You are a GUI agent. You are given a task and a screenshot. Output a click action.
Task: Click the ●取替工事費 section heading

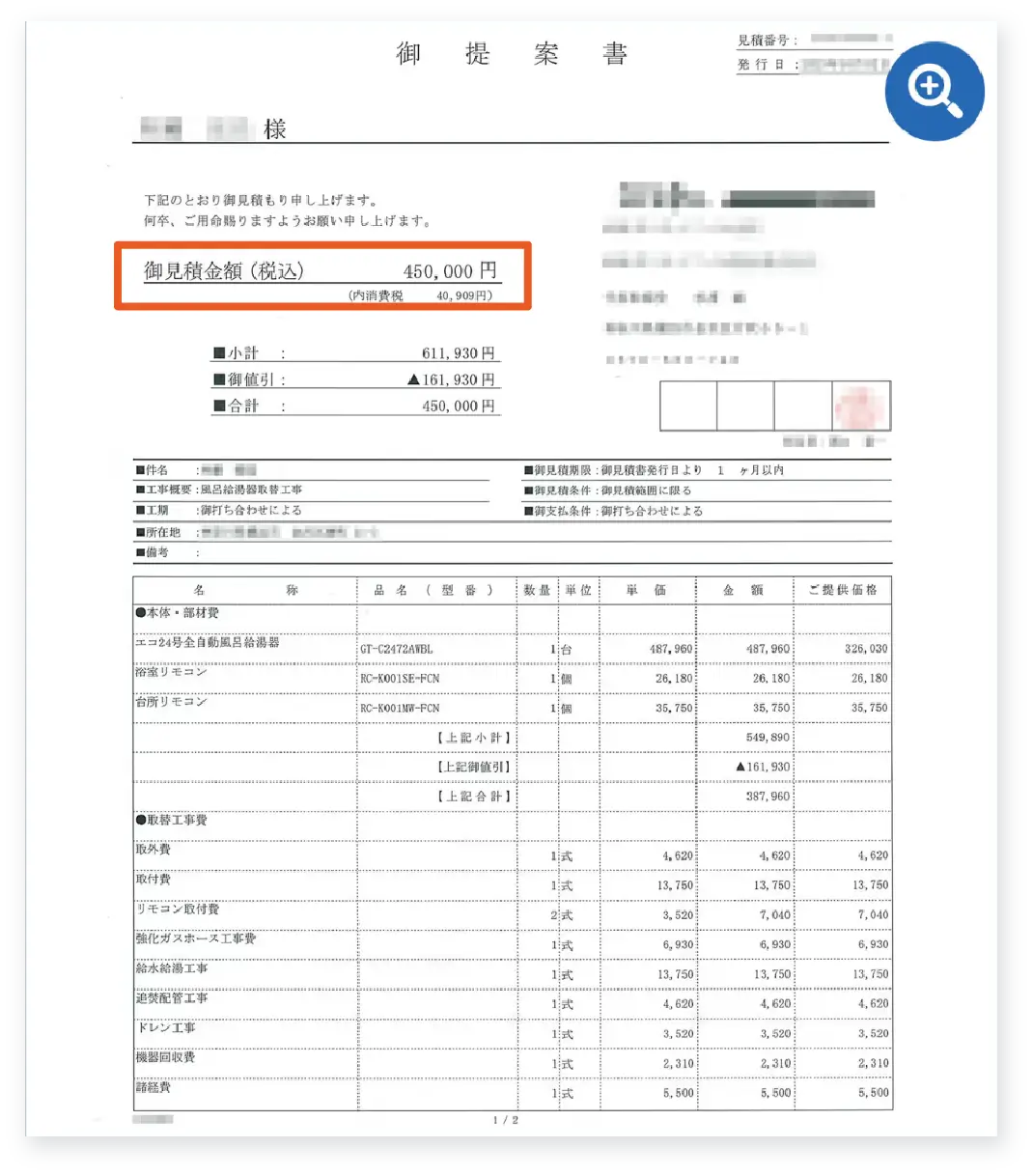pos(172,820)
